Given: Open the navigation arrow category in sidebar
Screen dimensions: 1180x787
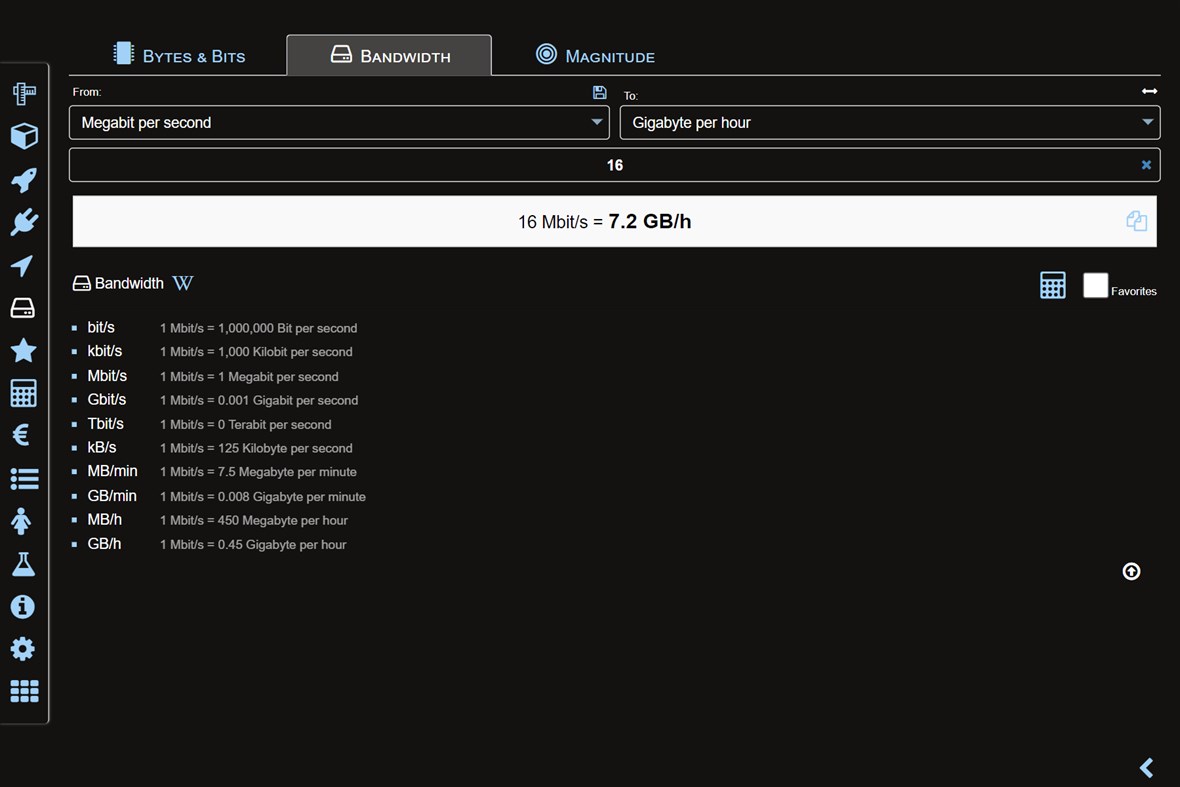Looking at the screenshot, I should [23, 265].
